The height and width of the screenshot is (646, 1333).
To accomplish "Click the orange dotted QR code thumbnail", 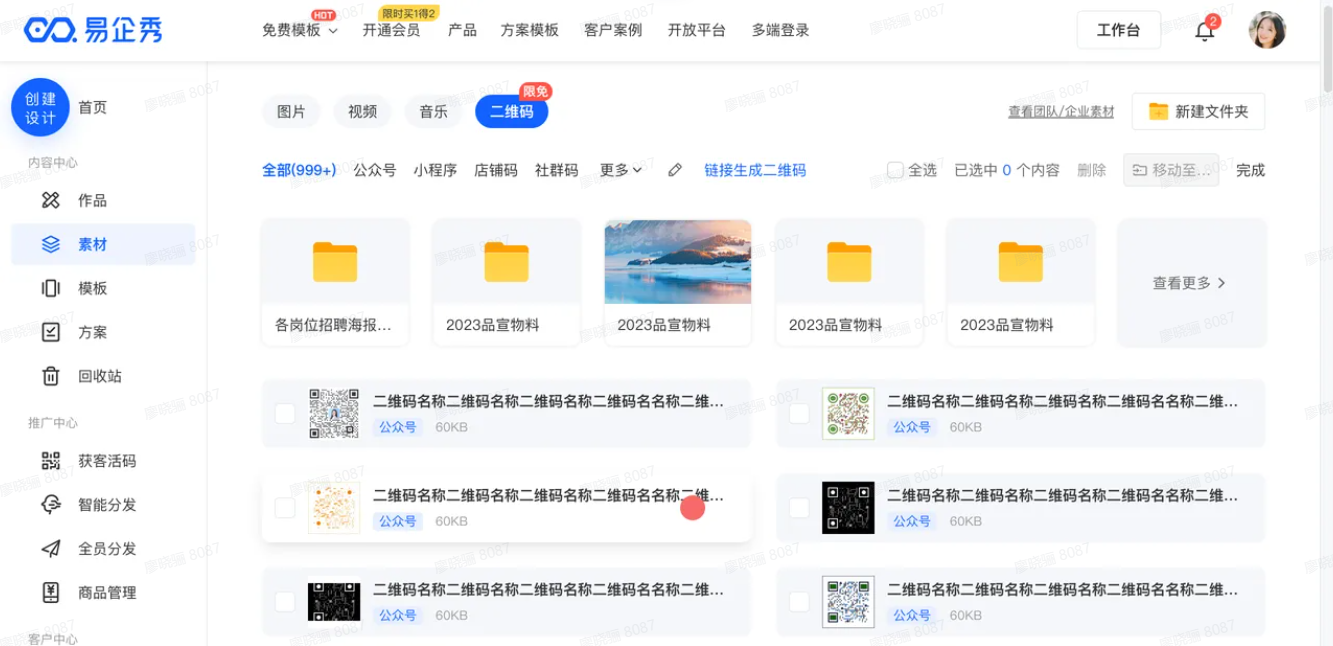I will click(x=334, y=507).
